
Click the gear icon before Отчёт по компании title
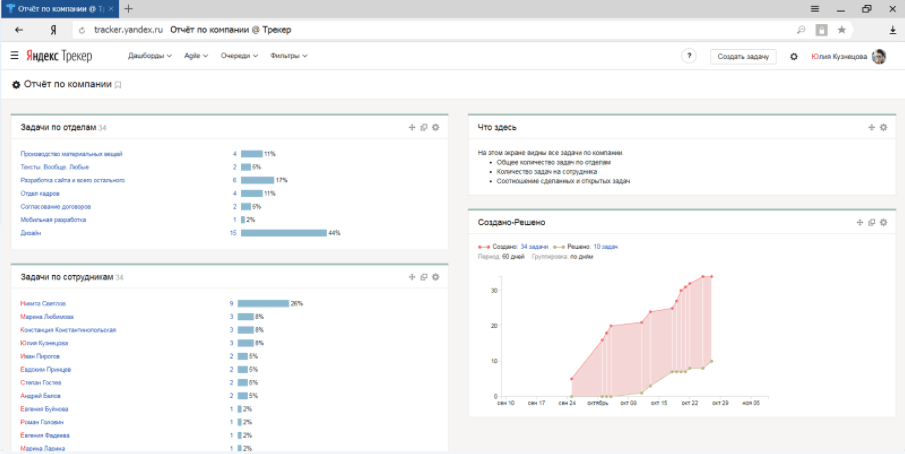point(16,85)
